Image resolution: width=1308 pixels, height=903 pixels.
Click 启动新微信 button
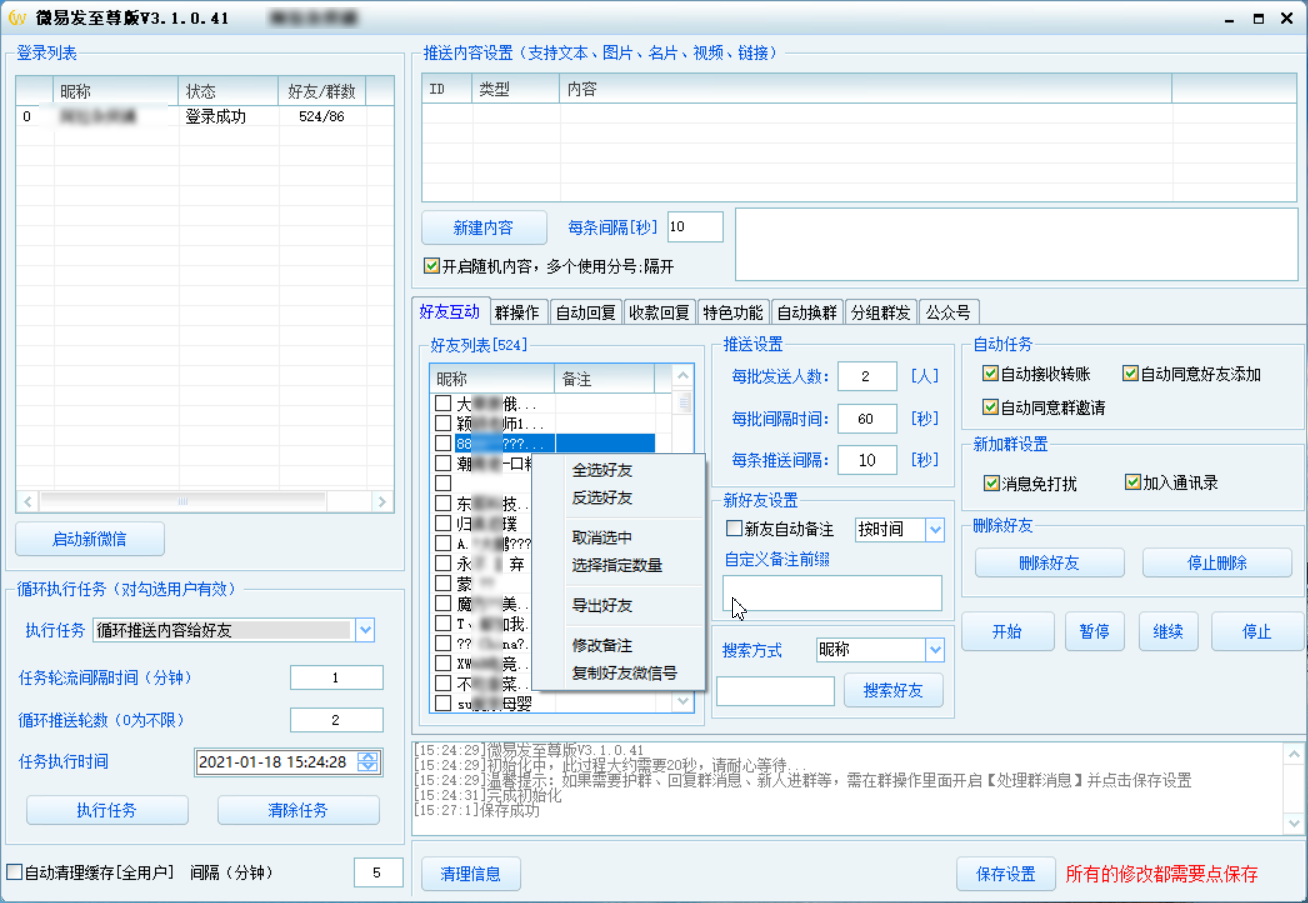pos(90,539)
